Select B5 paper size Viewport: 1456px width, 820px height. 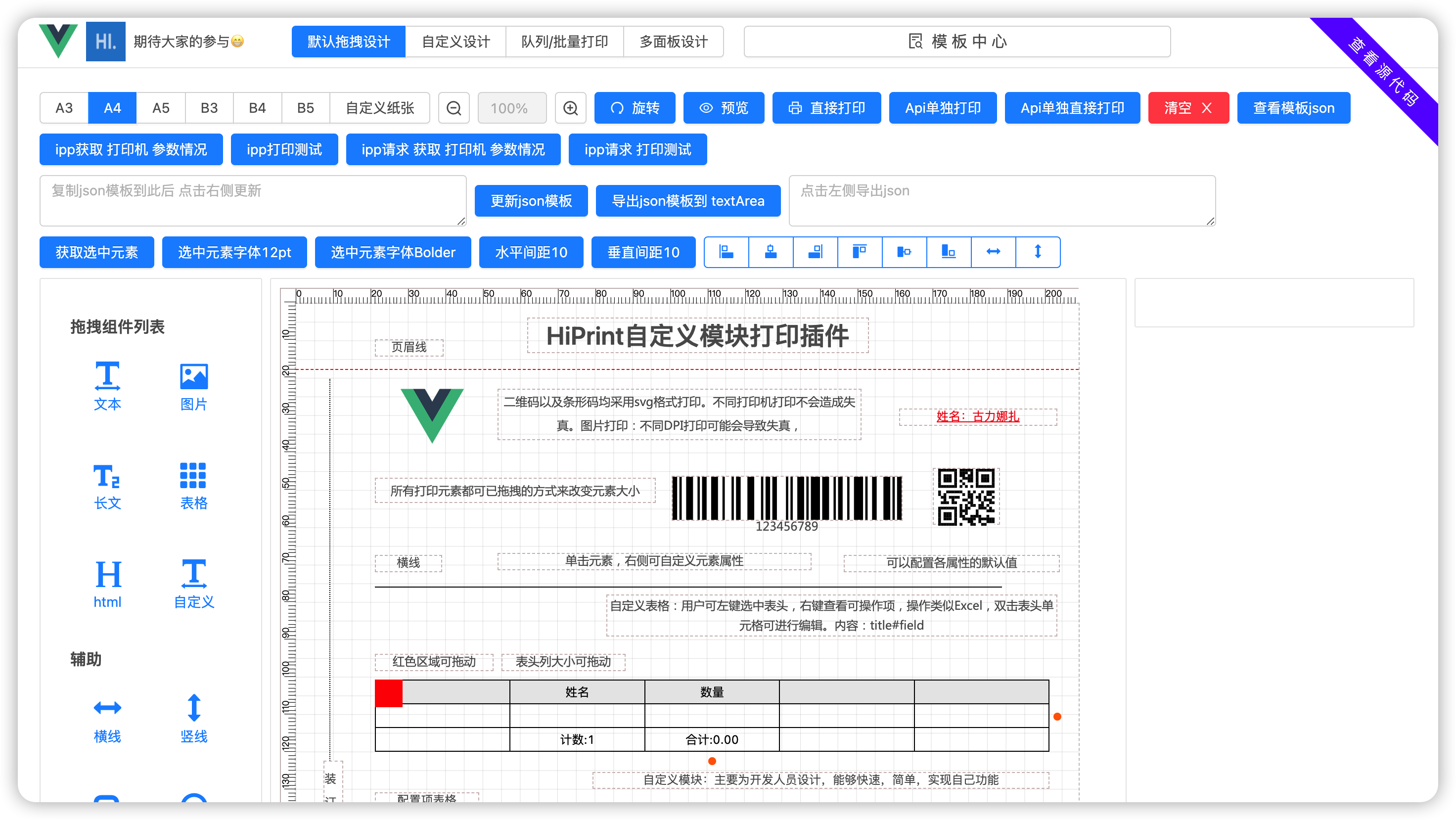(x=306, y=108)
